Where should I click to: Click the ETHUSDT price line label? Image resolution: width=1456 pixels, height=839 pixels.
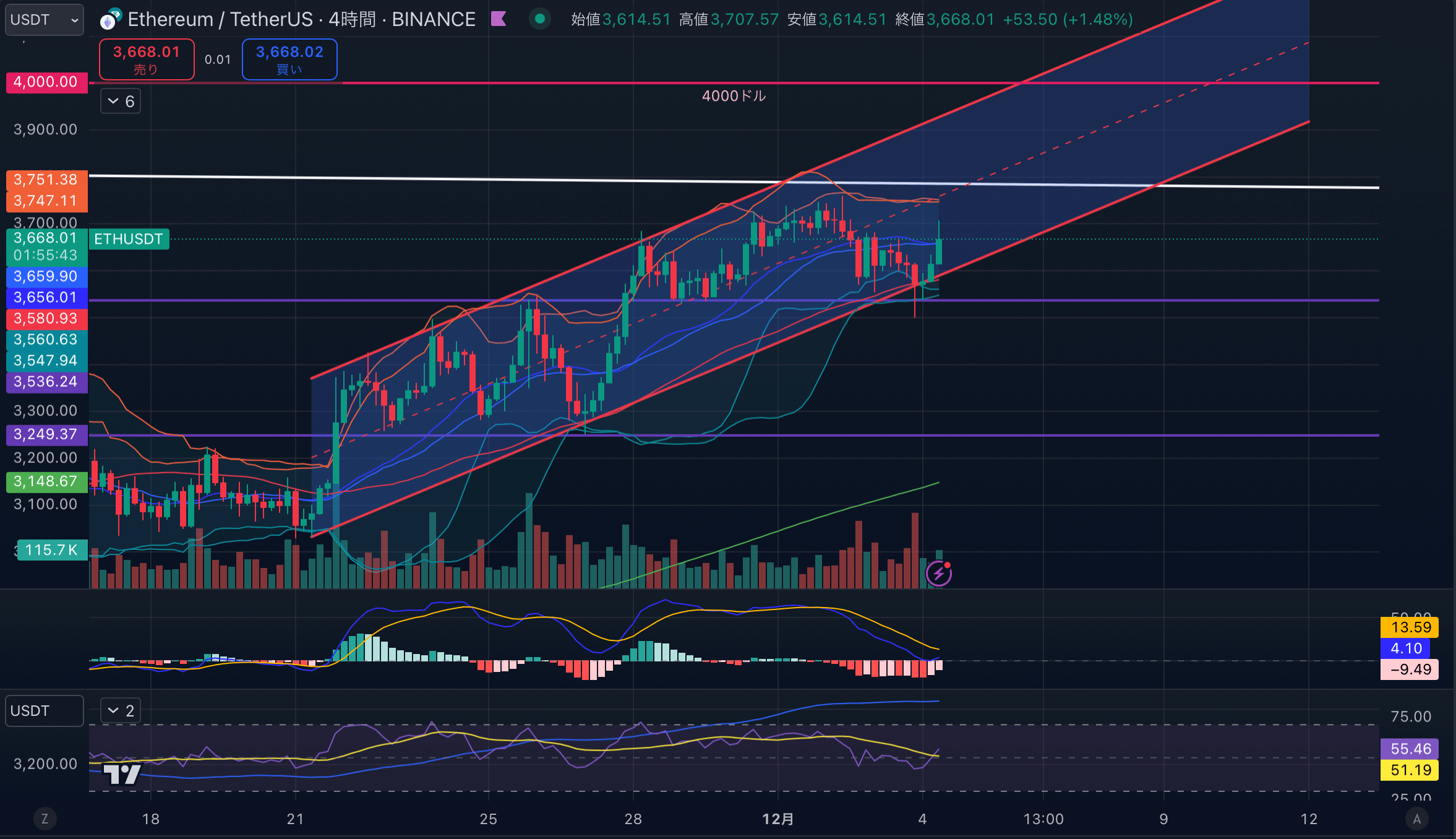click(x=129, y=239)
